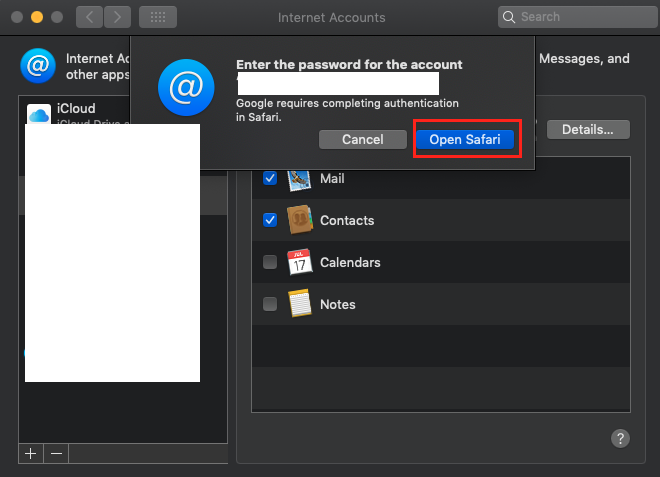Uncheck the Contacts checkbox
This screenshot has width=660, height=477.
[x=270, y=220]
